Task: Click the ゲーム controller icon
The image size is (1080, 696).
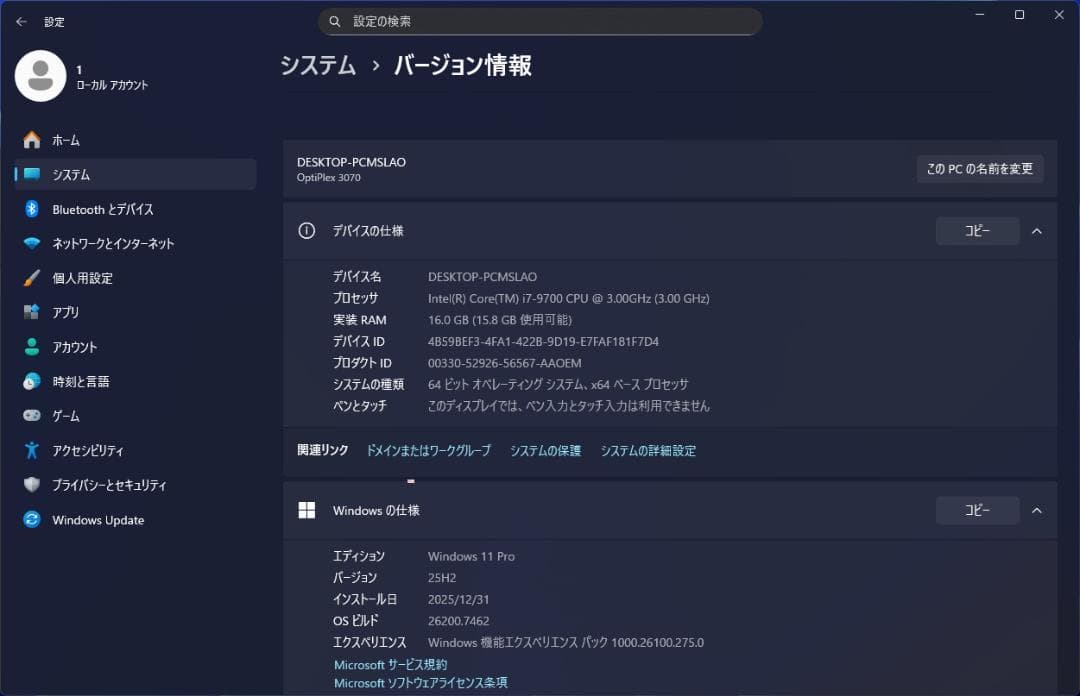Action: pos(32,416)
